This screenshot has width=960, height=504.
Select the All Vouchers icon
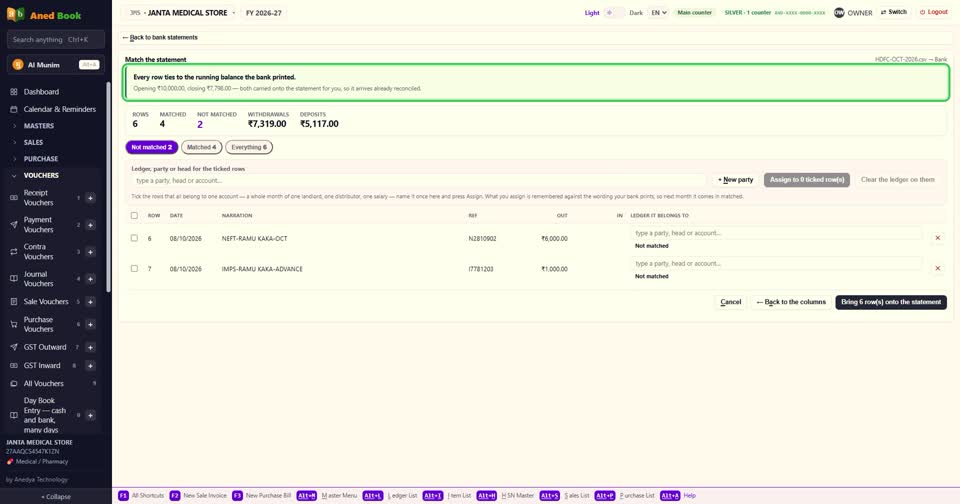[13, 383]
